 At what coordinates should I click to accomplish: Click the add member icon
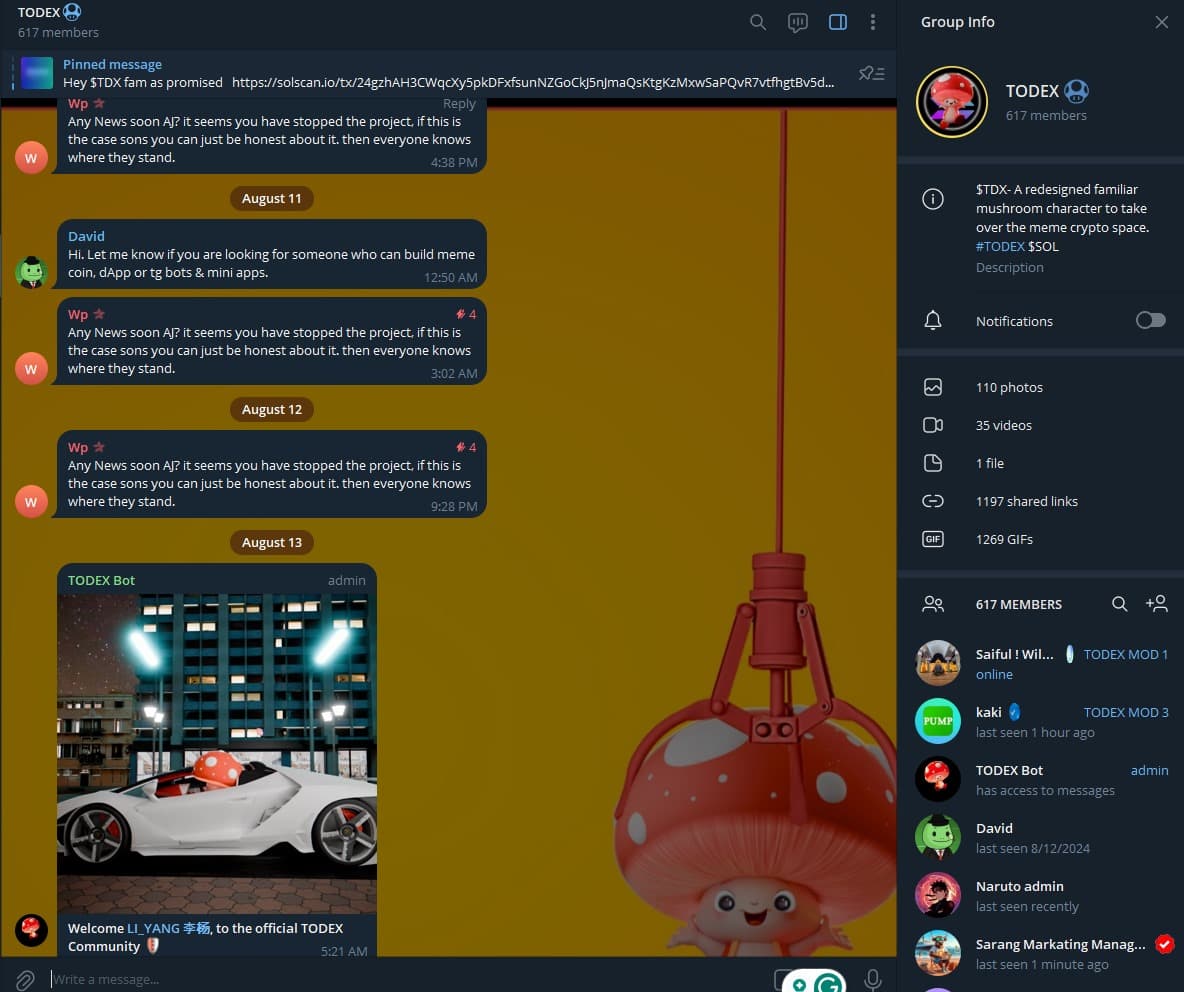click(1156, 604)
